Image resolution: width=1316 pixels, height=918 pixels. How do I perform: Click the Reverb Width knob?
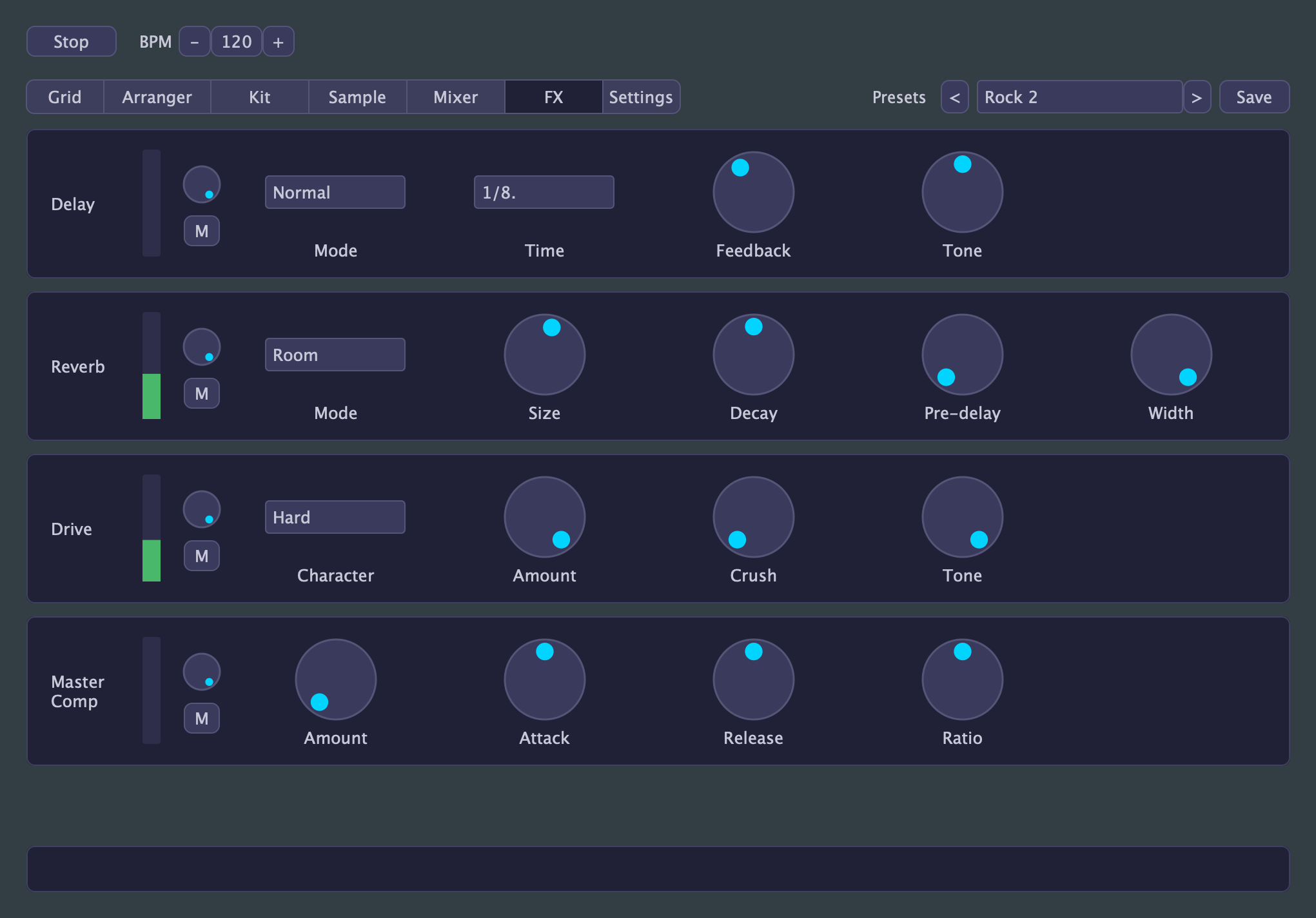1172,355
